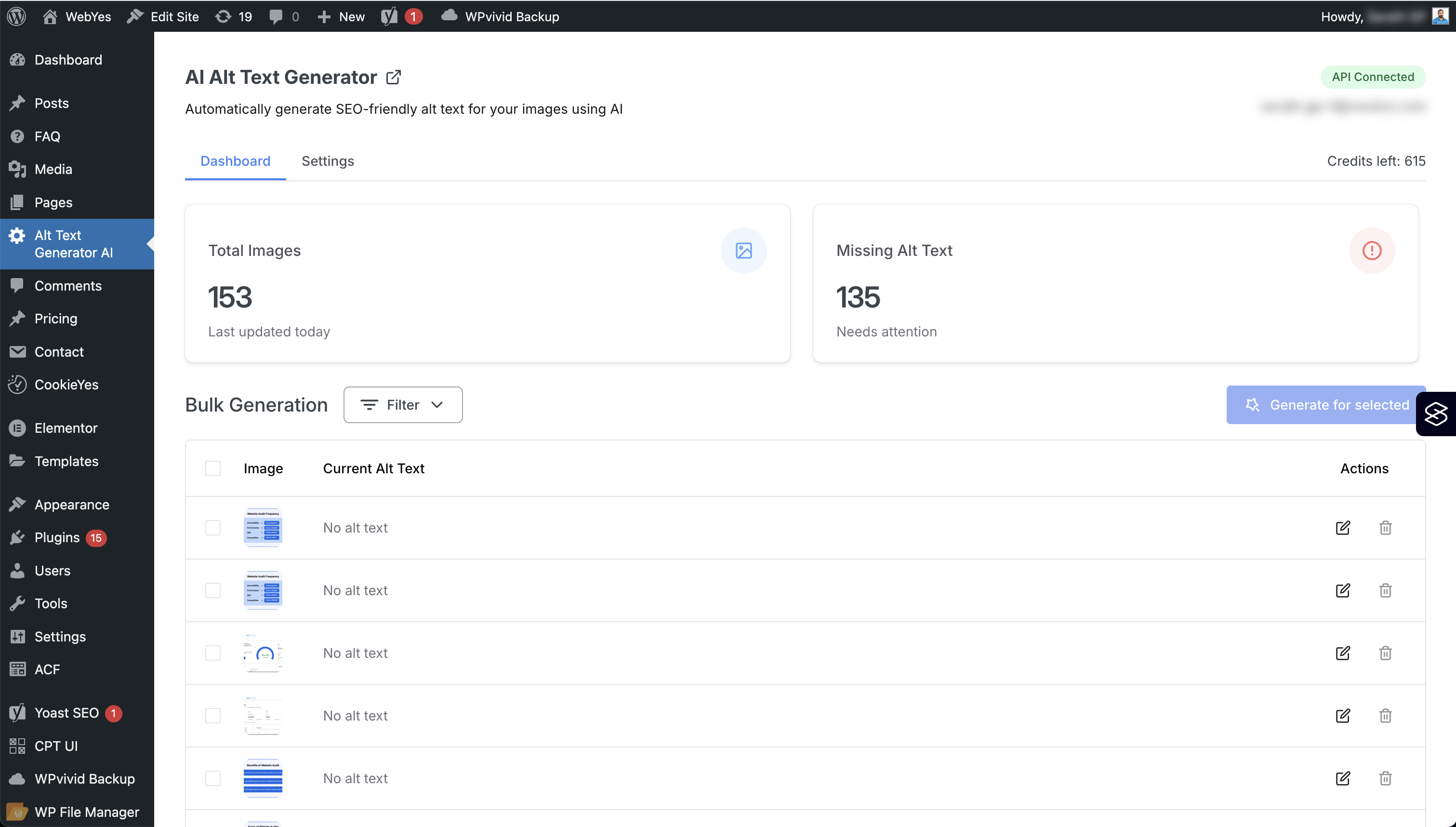Click the API Connected badge
Viewport: 1456px width, 827px height.
click(1373, 77)
